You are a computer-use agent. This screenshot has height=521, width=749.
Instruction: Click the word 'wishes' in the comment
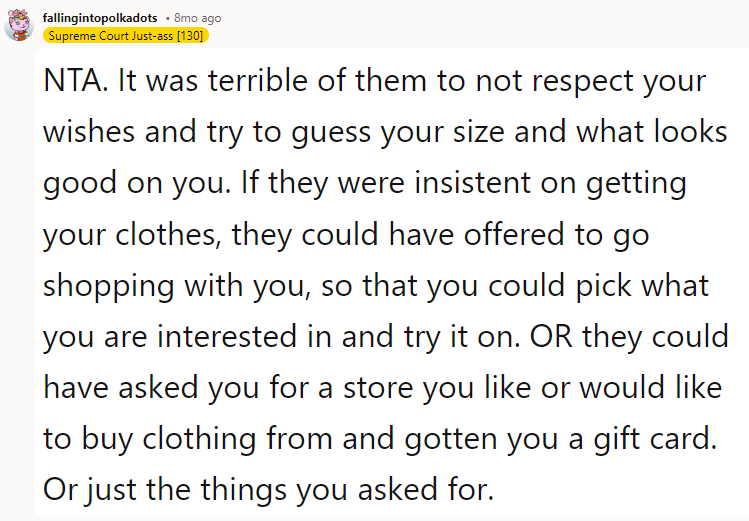91,132
